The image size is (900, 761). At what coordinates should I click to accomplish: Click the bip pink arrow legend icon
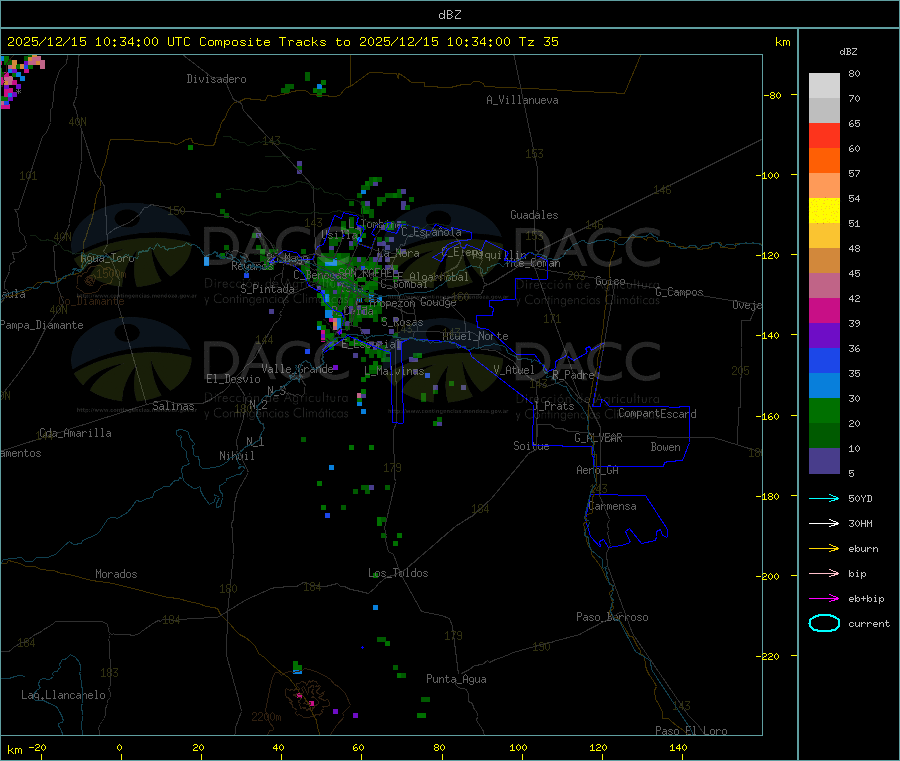tap(824, 573)
